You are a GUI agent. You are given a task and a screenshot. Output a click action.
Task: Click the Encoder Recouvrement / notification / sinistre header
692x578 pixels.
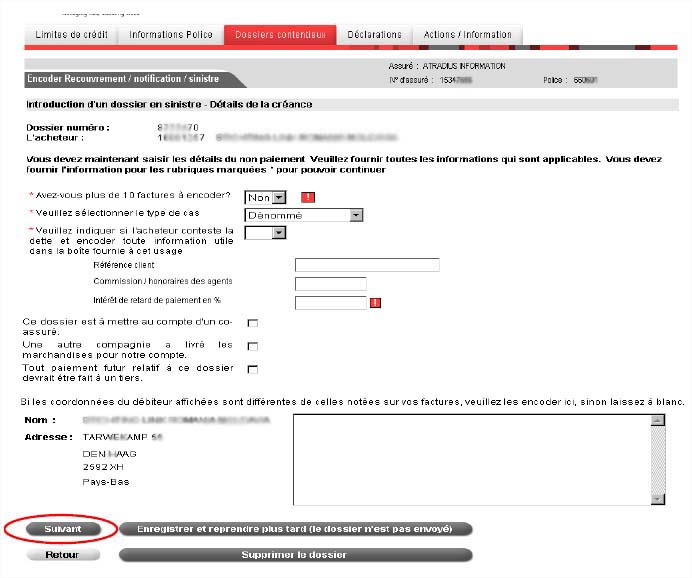pyautogui.click(x=123, y=79)
